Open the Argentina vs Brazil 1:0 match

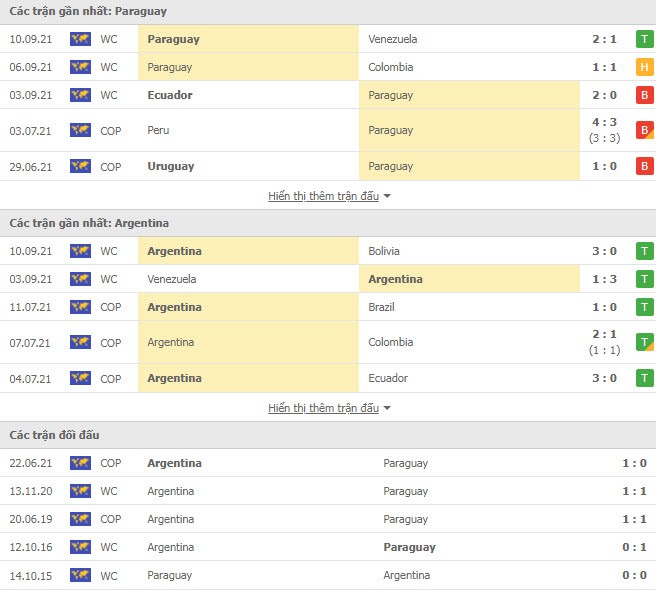tap(328, 307)
